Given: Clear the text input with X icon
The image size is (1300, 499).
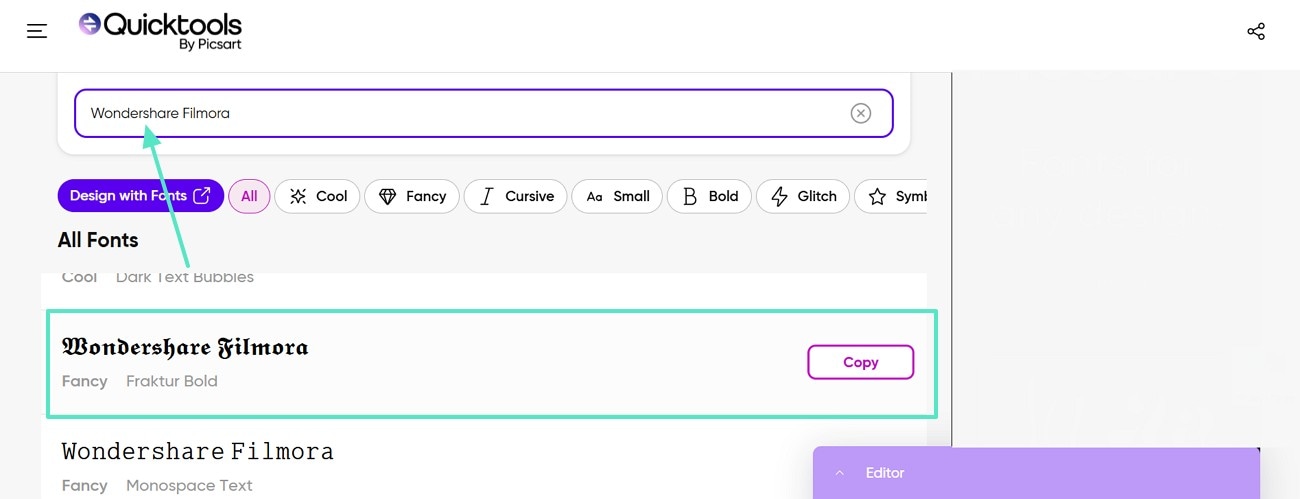Looking at the screenshot, I should (x=861, y=113).
